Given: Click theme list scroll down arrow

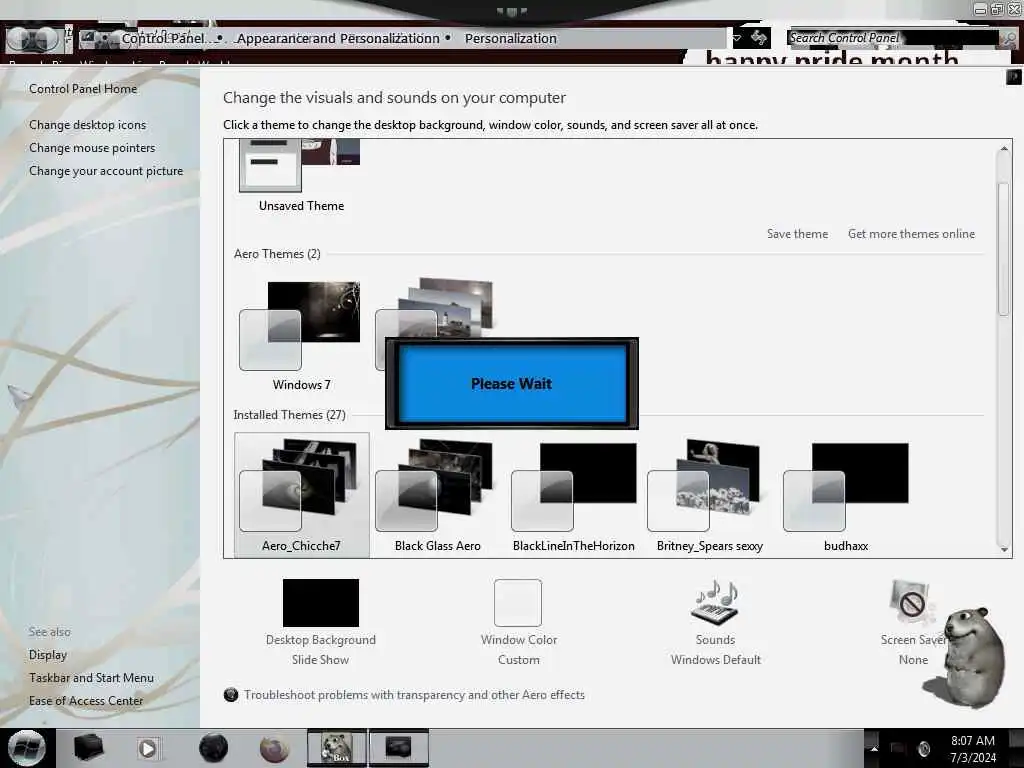Looking at the screenshot, I should 1004,549.
